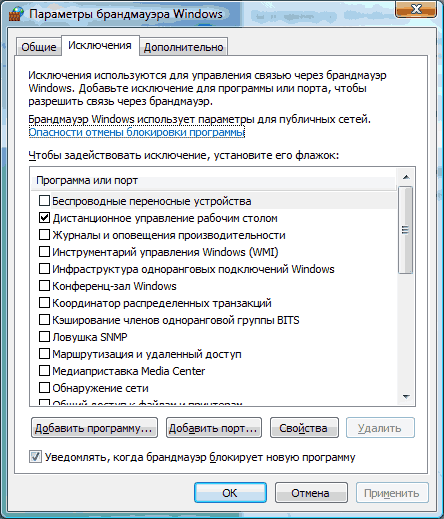Select the Исключения tab

point(100,45)
